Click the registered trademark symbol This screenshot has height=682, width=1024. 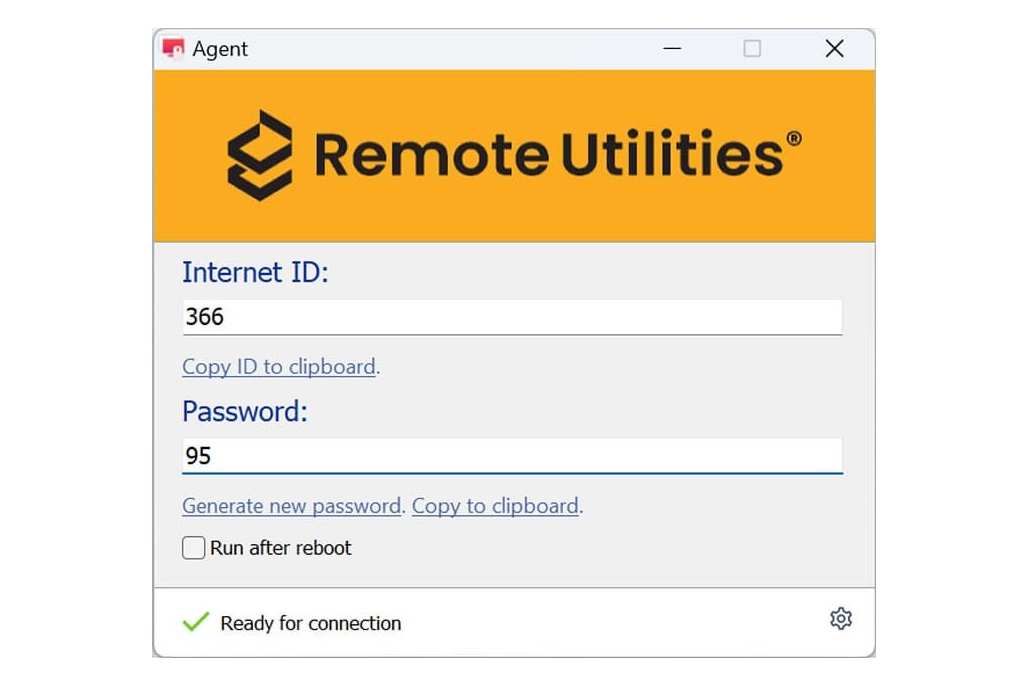(793, 138)
